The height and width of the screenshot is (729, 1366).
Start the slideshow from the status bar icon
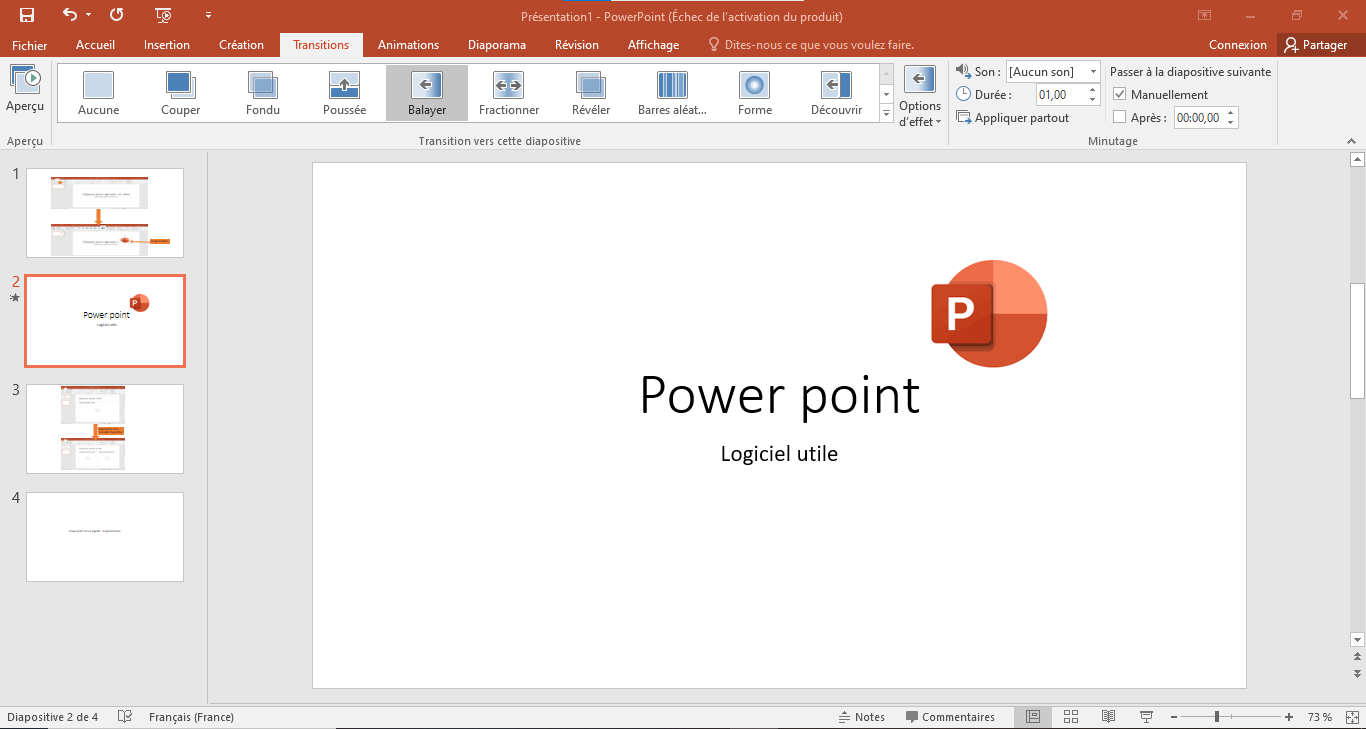(x=1146, y=717)
